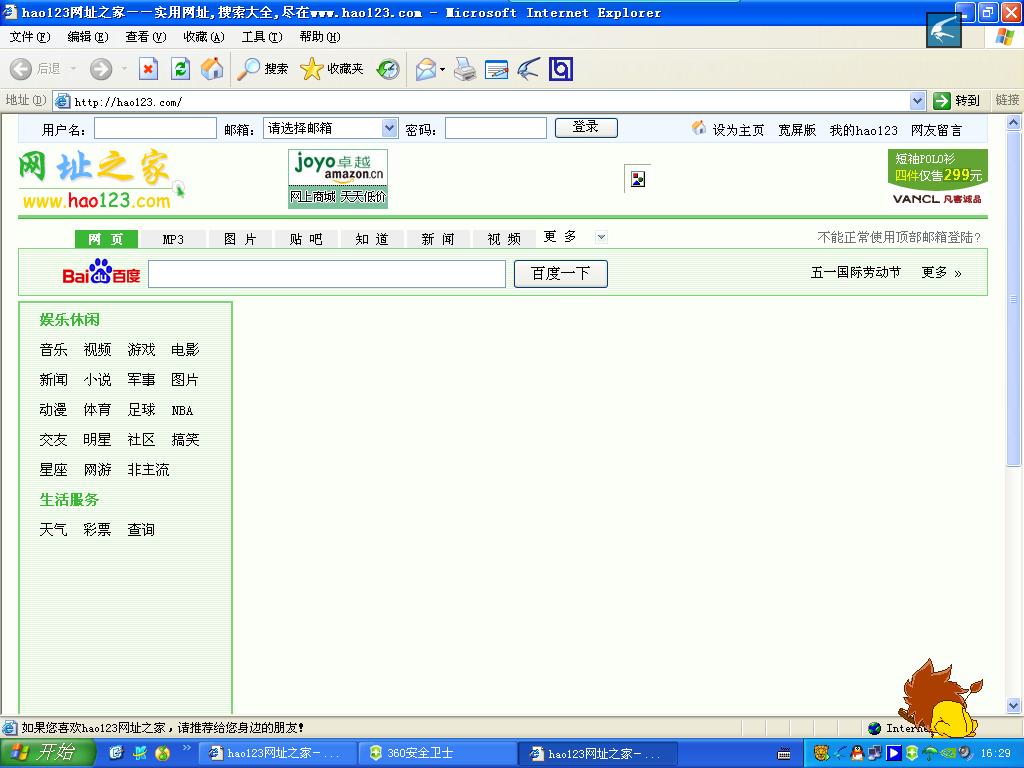The height and width of the screenshot is (768, 1024).
Task: Open the 天气 link under 生活服务
Action: click(54, 530)
